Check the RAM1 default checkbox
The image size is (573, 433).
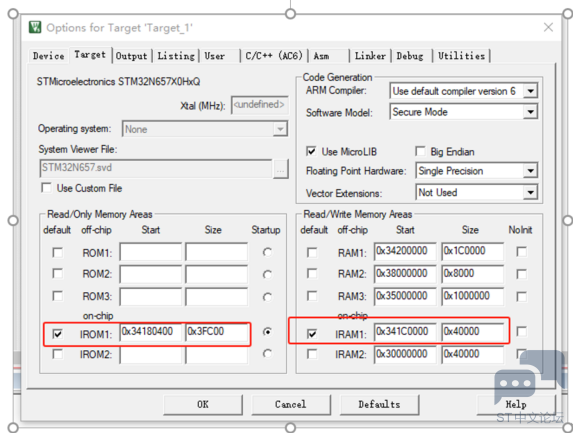click(312, 252)
